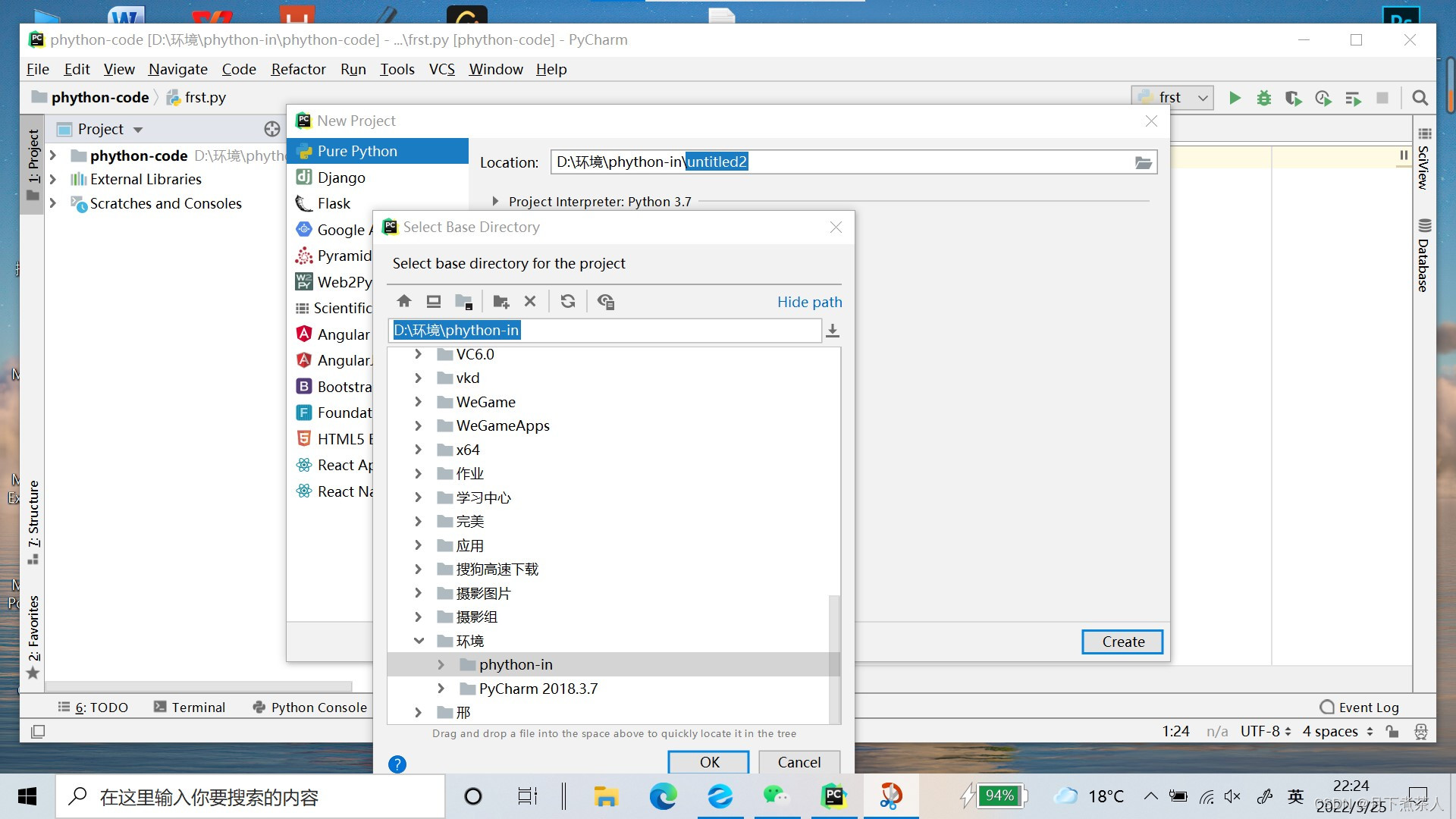Debug frst with the bug icon

pos(1264,98)
